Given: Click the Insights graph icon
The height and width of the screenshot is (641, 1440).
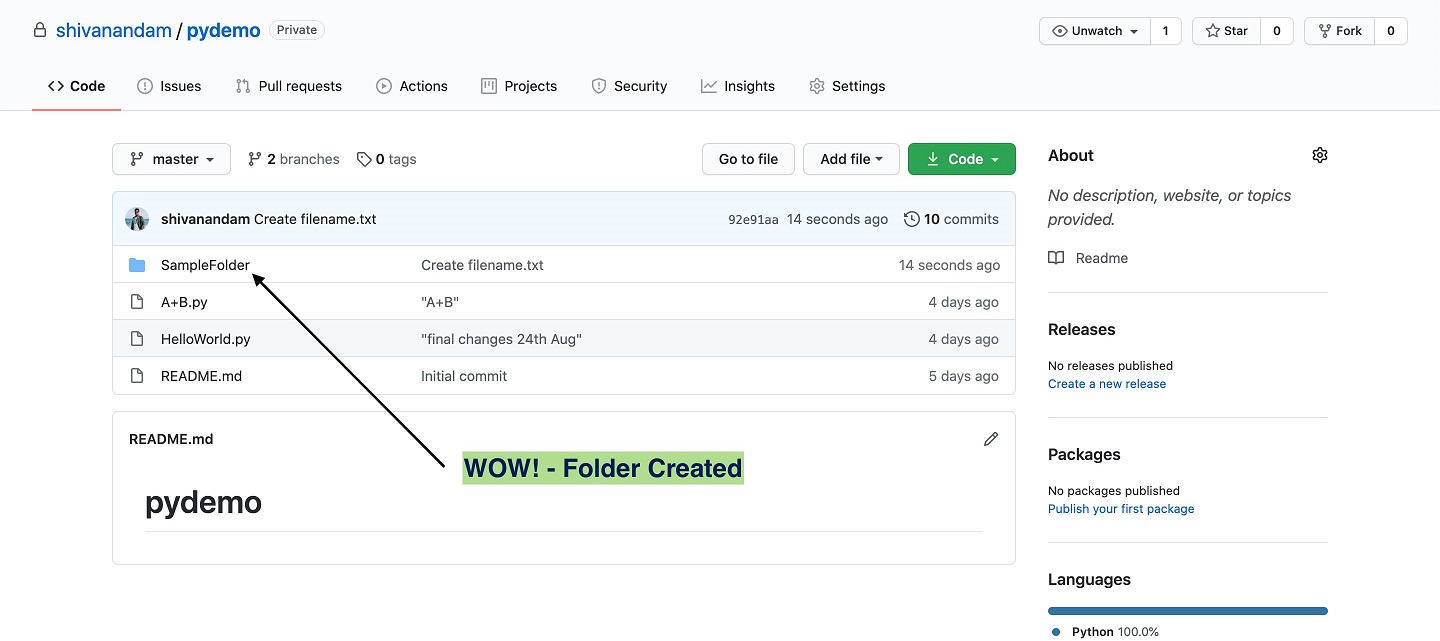Looking at the screenshot, I should (x=707, y=86).
